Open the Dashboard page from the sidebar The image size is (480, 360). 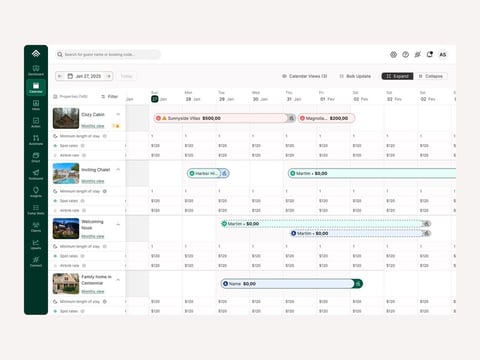pos(36,70)
